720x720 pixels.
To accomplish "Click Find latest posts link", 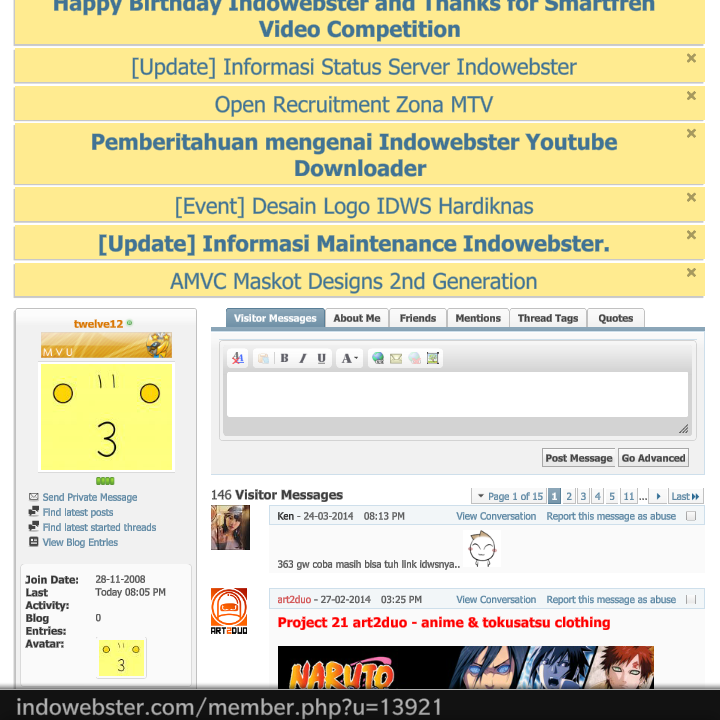I will tap(78, 512).
